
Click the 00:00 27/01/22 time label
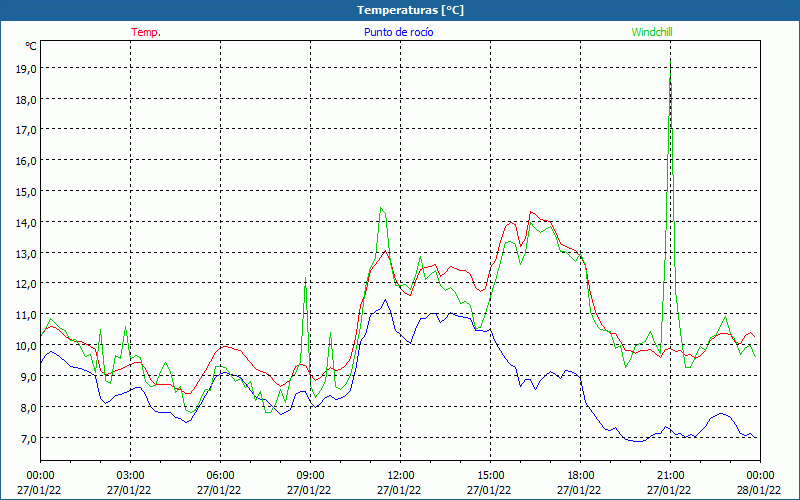pyautogui.click(x=39, y=483)
